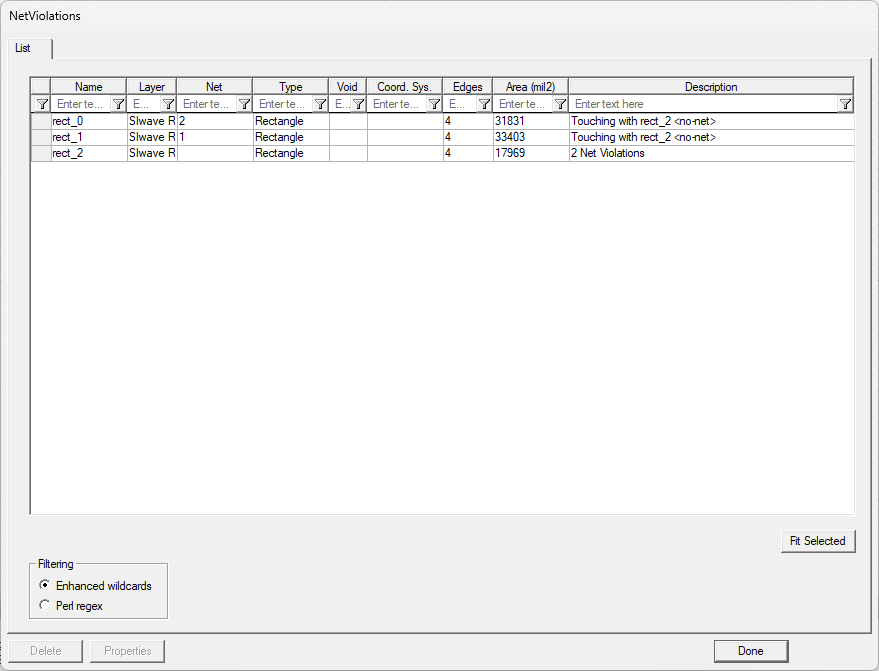The width and height of the screenshot is (879, 671).
Task: Sort by the Name column header
Action: pos(89,87)
